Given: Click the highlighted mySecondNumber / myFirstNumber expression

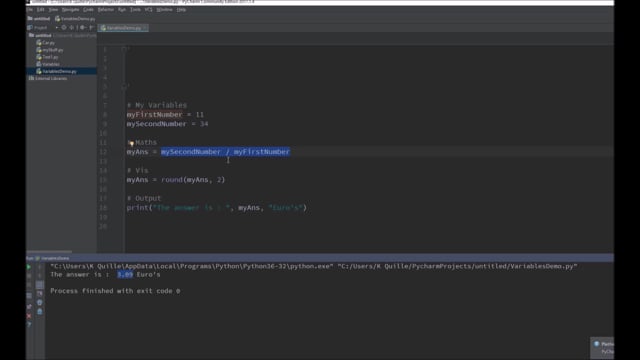Looking at the screenshot, I should (x=225, y=152).
